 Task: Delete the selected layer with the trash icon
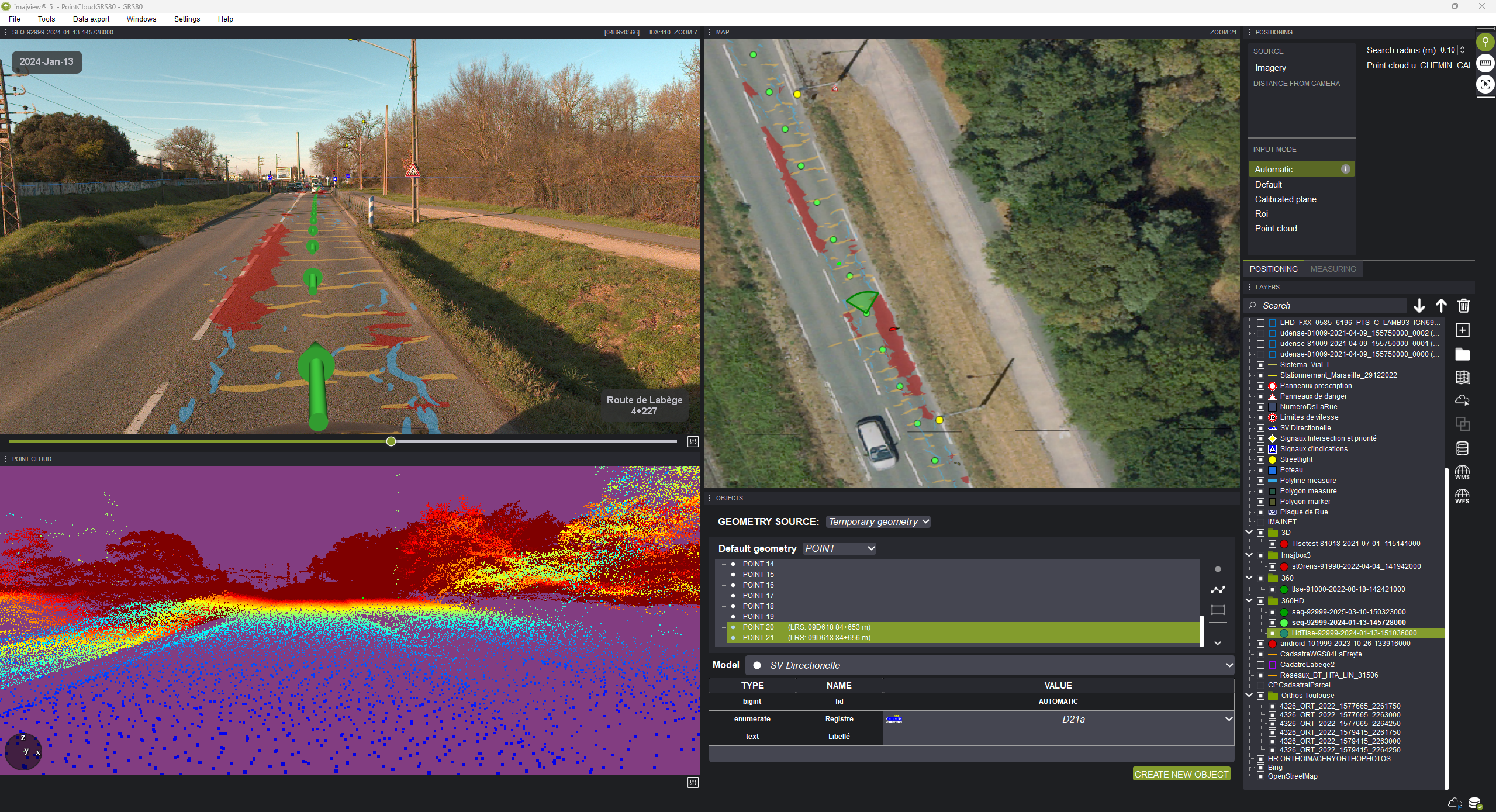pyautogui.click(x=1463, y=305)
